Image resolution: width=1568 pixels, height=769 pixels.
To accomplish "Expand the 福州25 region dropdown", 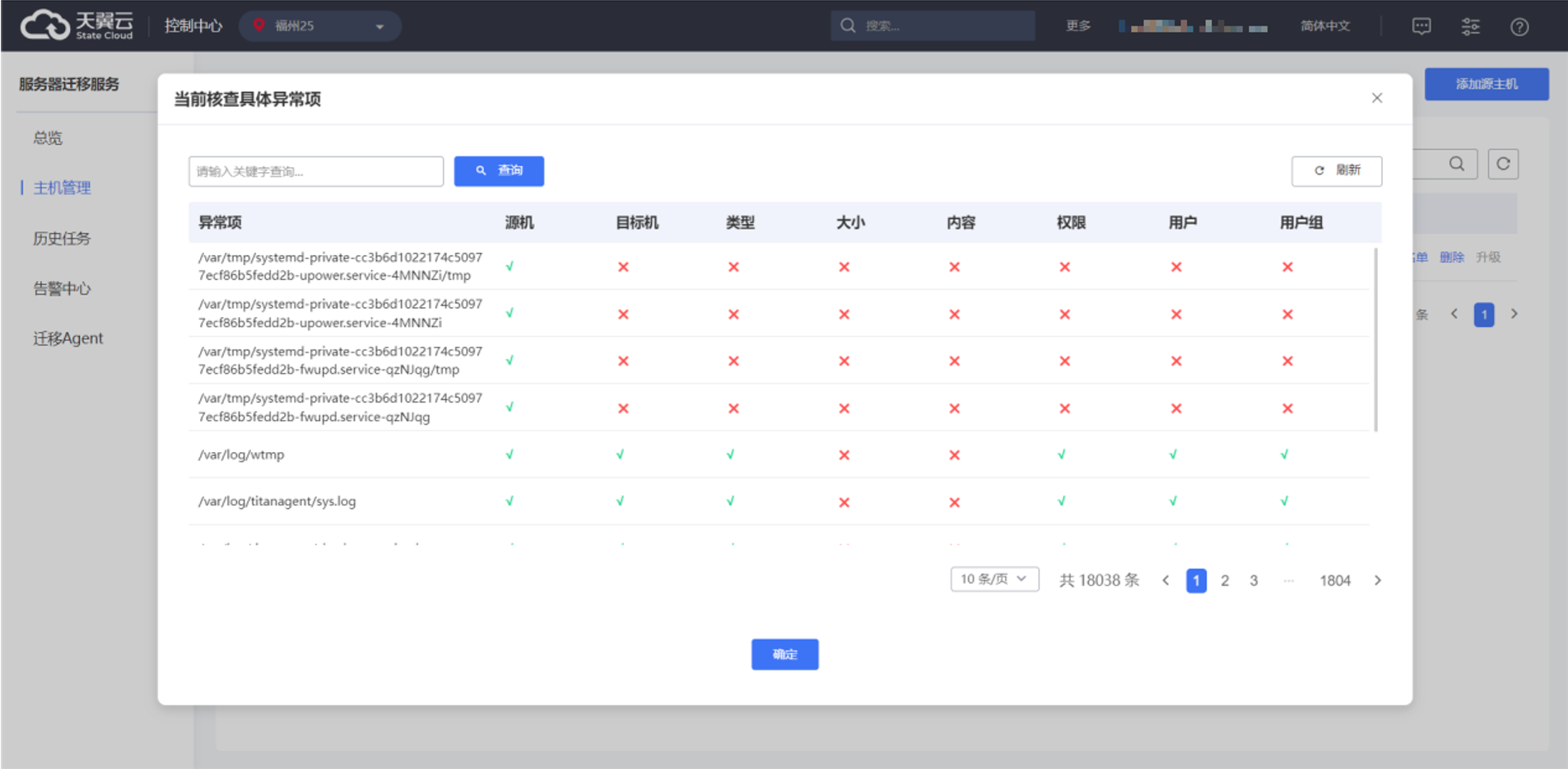I will point(320,26).
